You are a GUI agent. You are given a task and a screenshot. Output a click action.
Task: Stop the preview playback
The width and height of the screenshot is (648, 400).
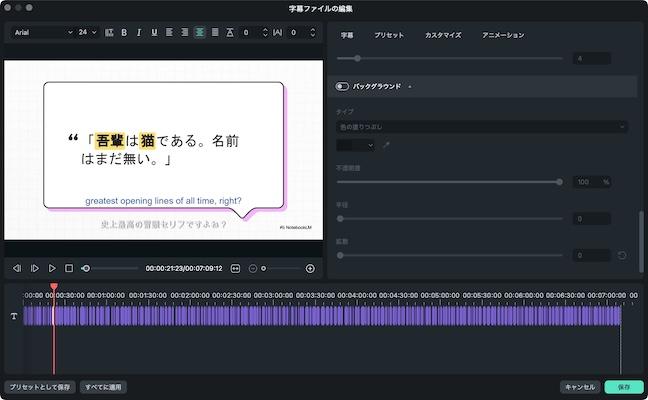69,269
